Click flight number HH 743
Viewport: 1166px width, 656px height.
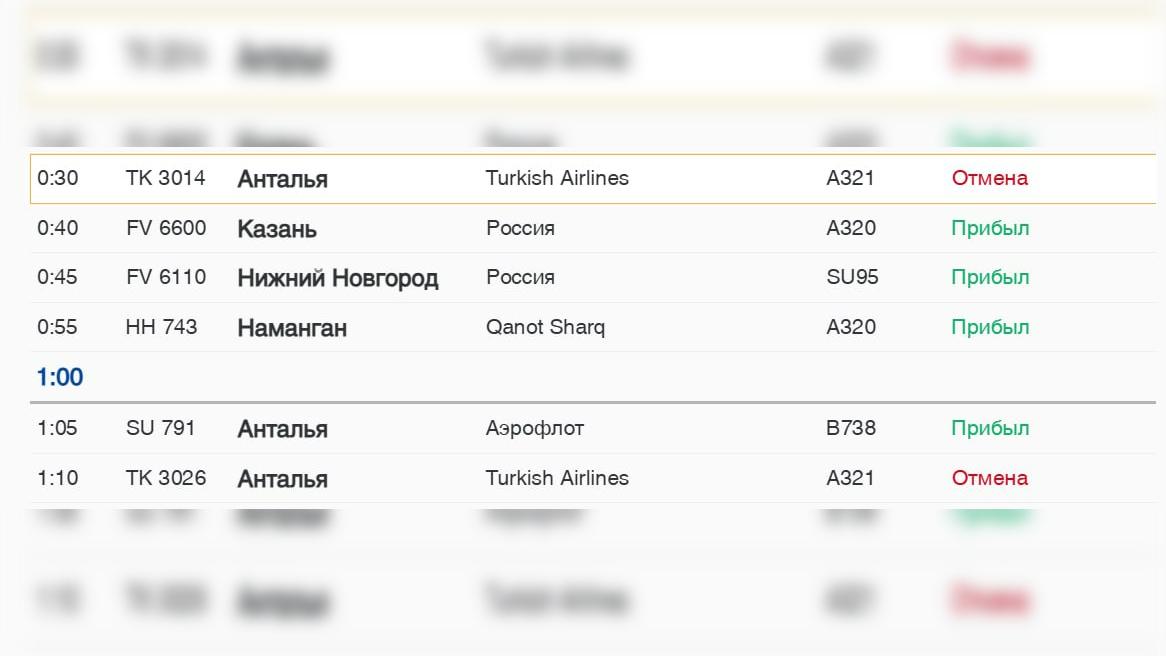click(161, 327)
